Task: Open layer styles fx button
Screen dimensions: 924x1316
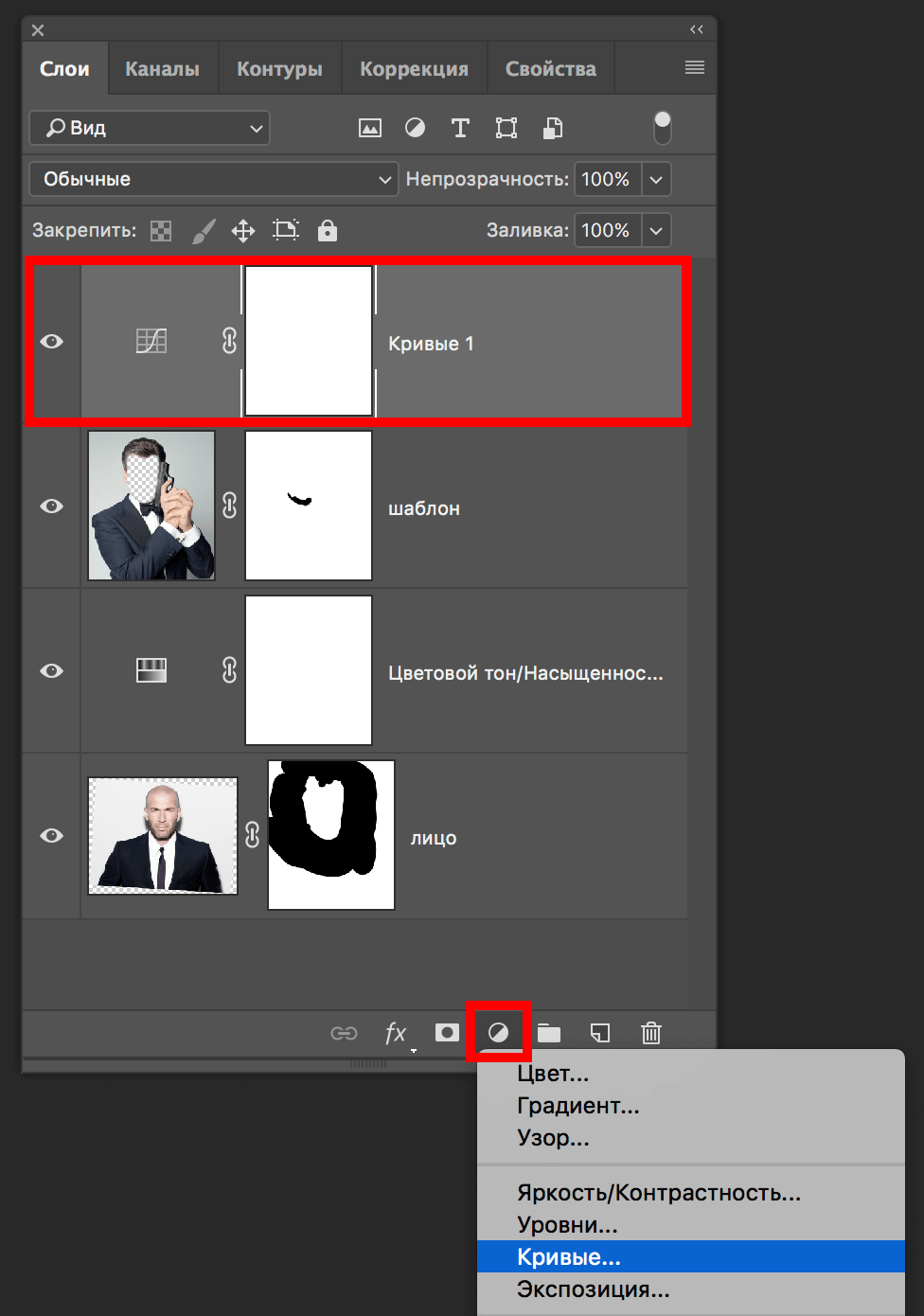Action: [396, 1033]
